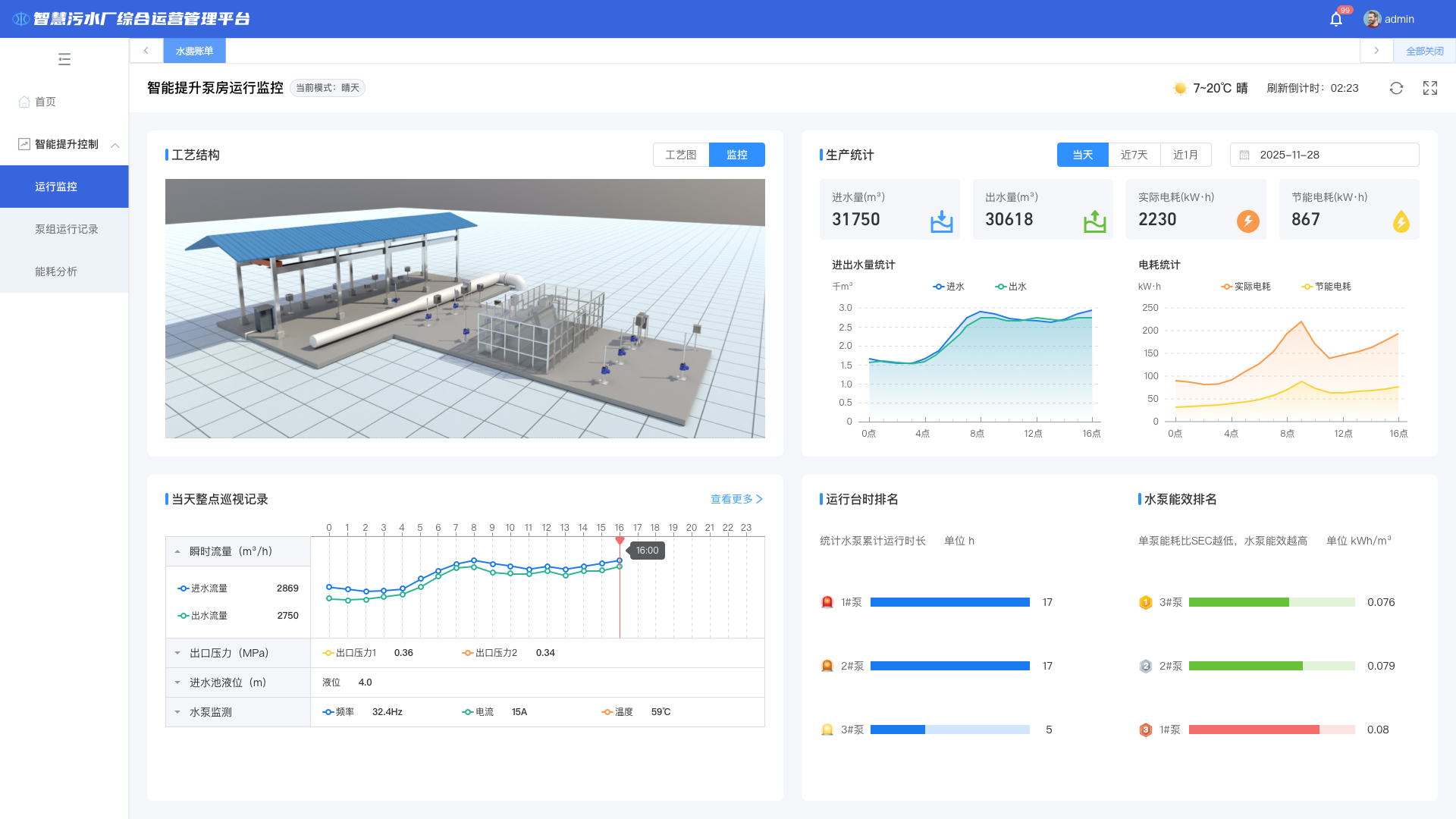Click 查看更多 link for patrol records
The image size is (1456, 819).
point(736,499)
